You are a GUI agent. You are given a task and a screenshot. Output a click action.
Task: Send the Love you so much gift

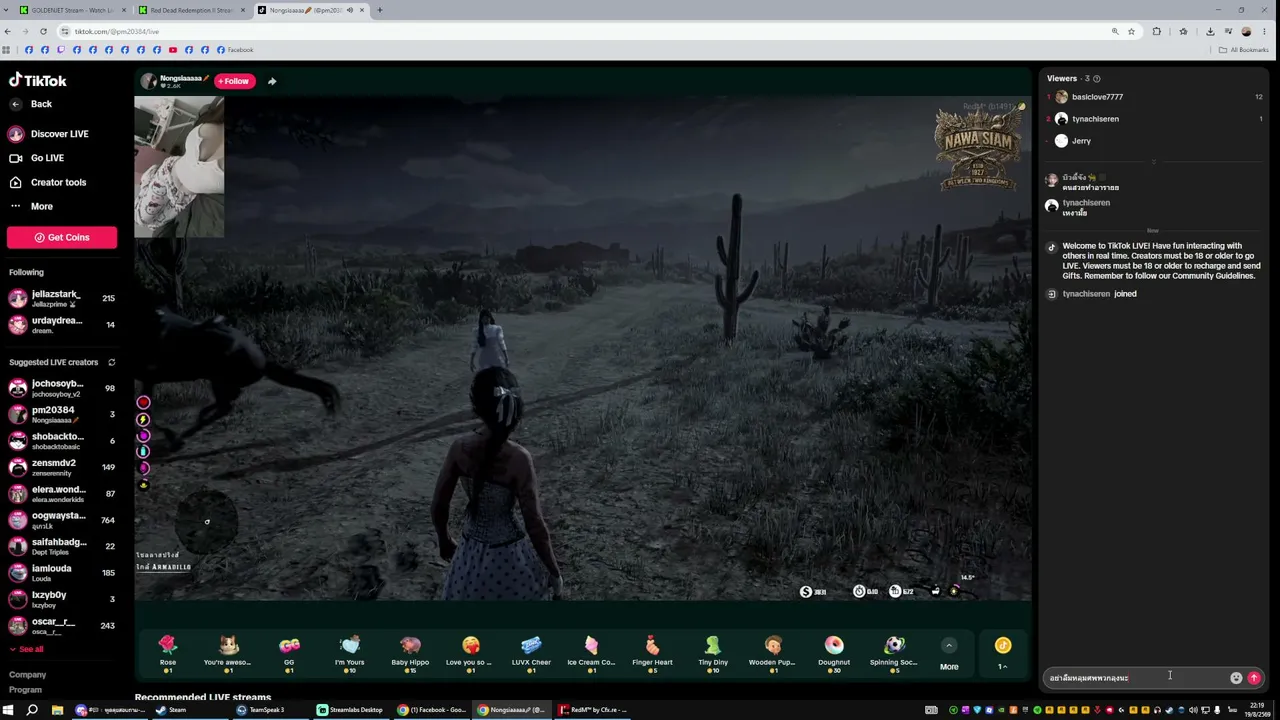tap(470, 651)
